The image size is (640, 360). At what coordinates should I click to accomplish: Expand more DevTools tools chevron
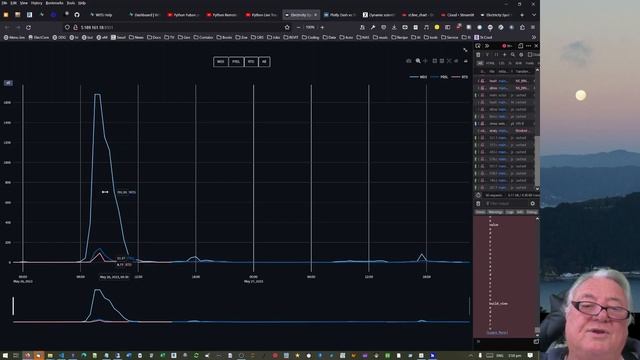487,46
